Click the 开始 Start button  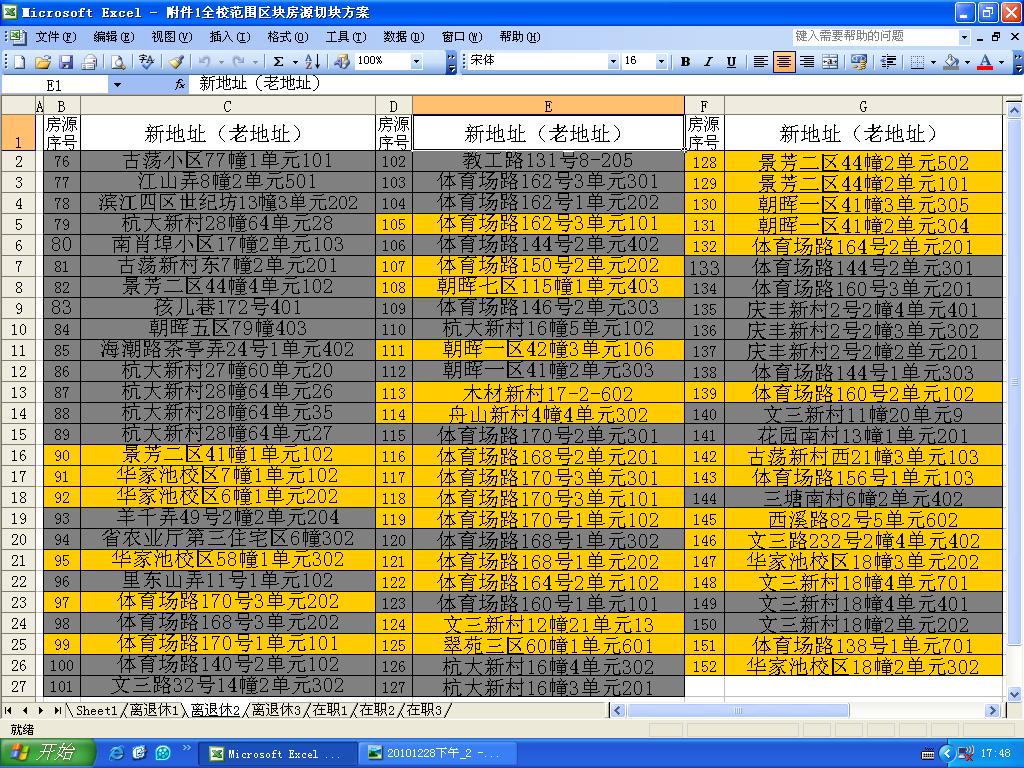coord(48,753)
